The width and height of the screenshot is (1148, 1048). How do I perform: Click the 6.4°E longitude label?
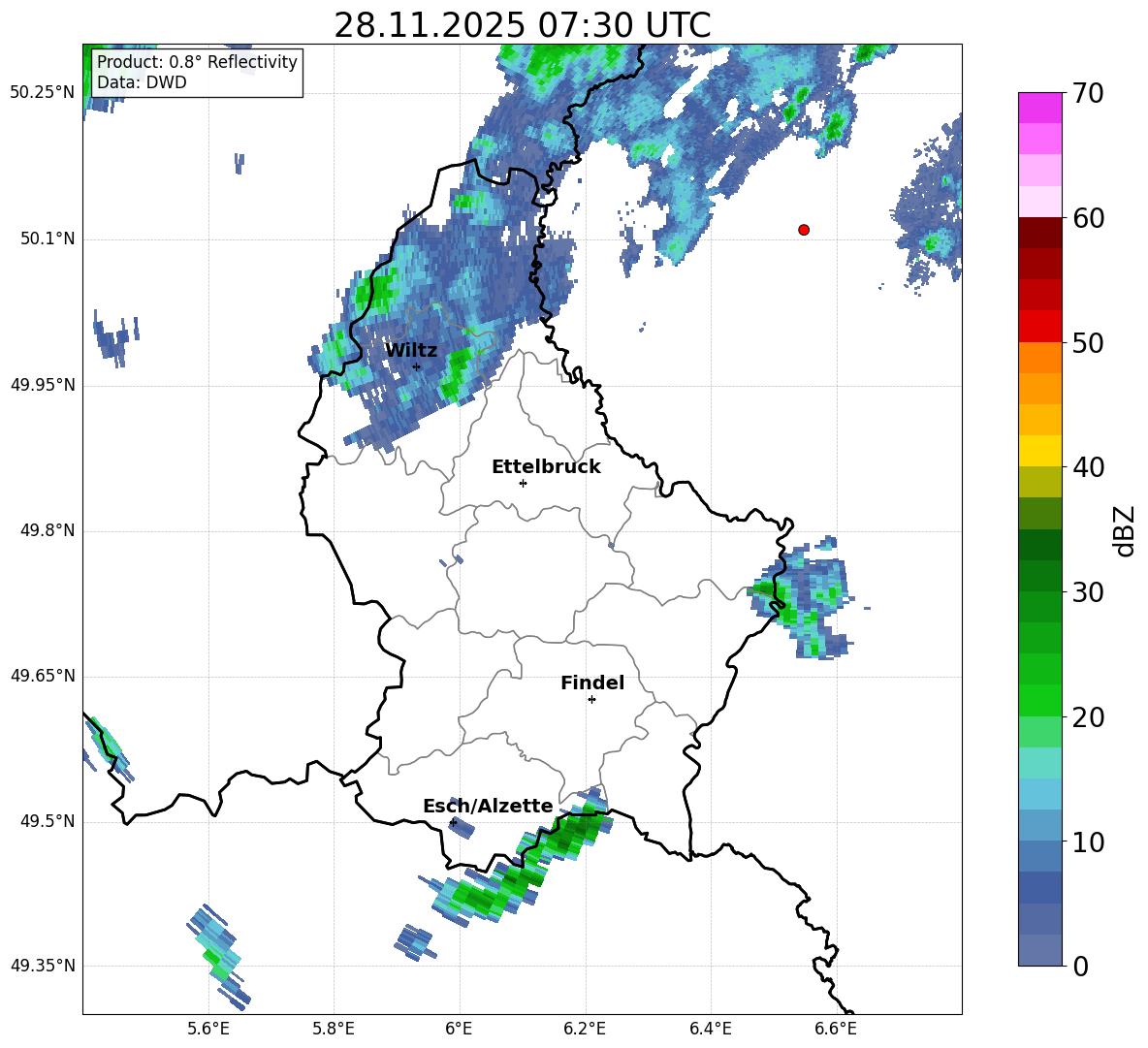pos(710,1029)
